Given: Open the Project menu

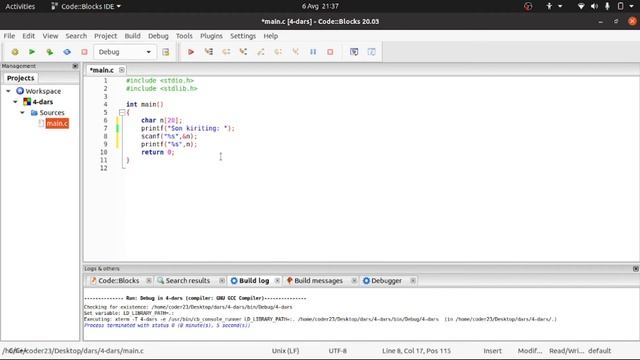Looking at the screenshot, I should click(x=106, y=36).
